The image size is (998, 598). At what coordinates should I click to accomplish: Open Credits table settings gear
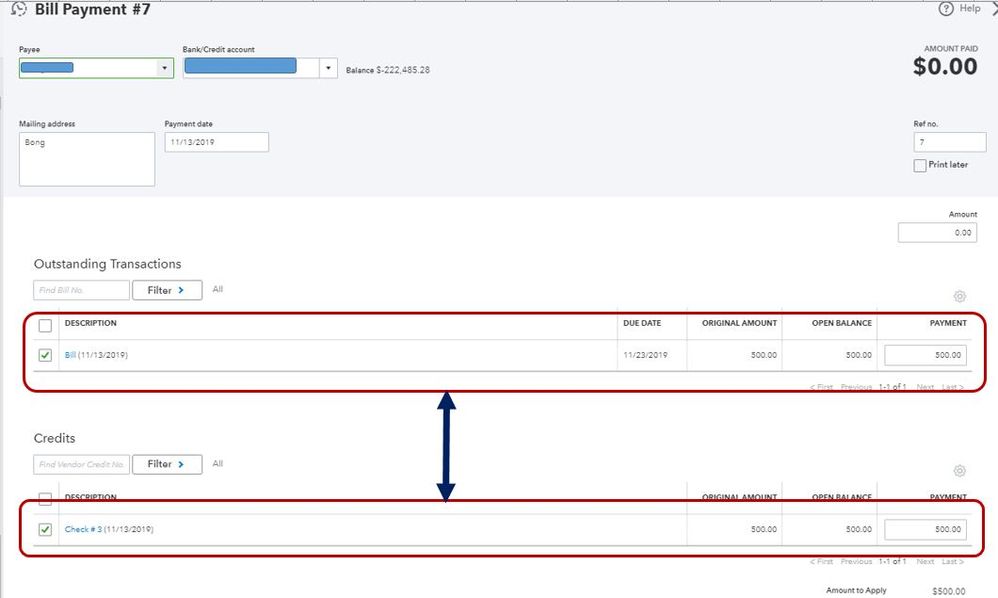click(x=960, y=471)
